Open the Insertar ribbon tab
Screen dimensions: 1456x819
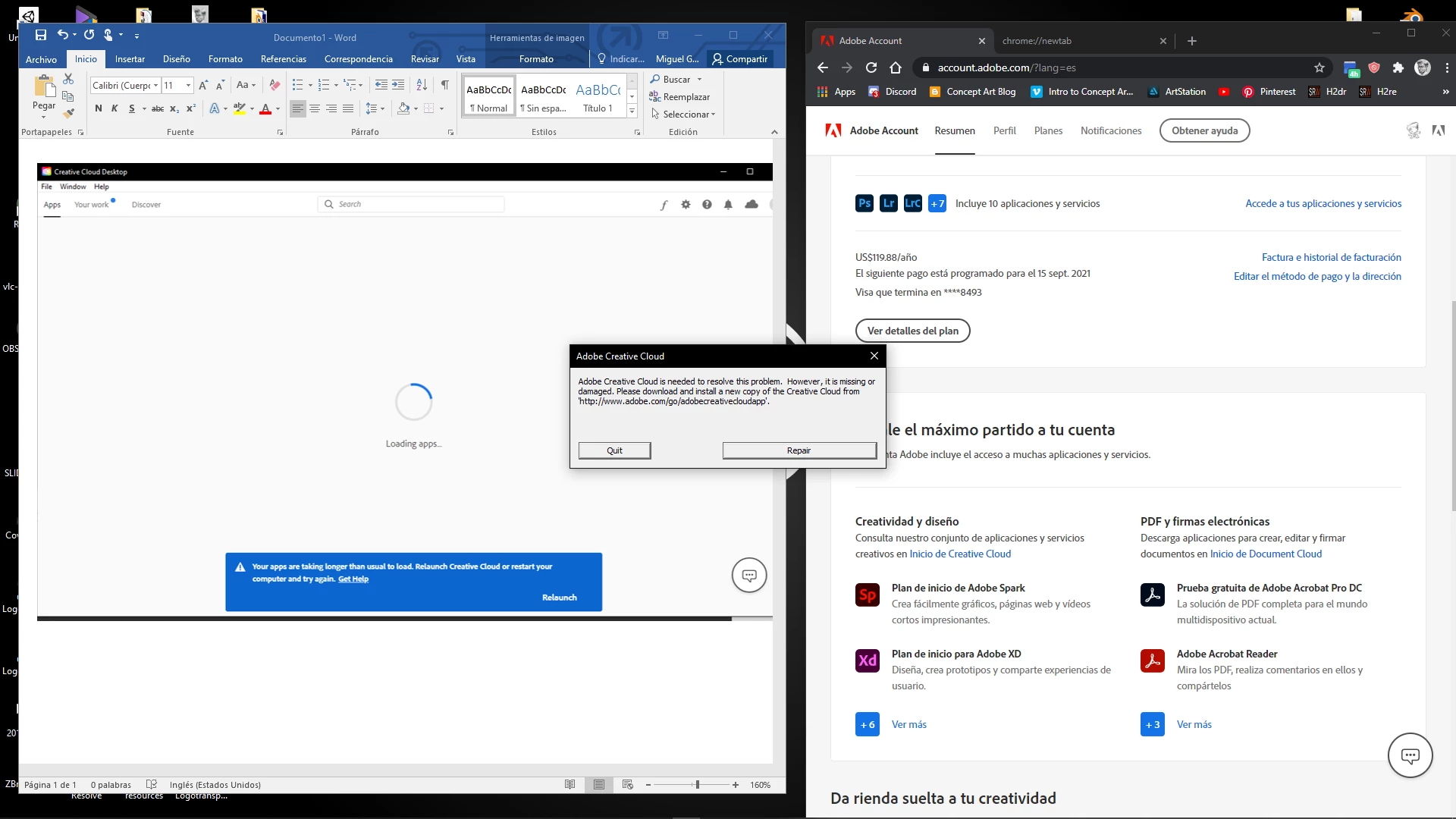(130, 59)
